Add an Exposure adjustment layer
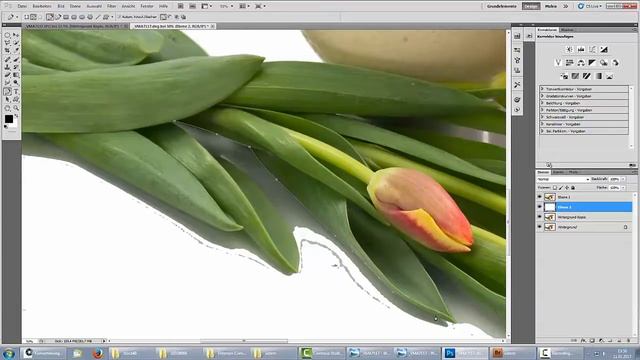 (604, 49)
